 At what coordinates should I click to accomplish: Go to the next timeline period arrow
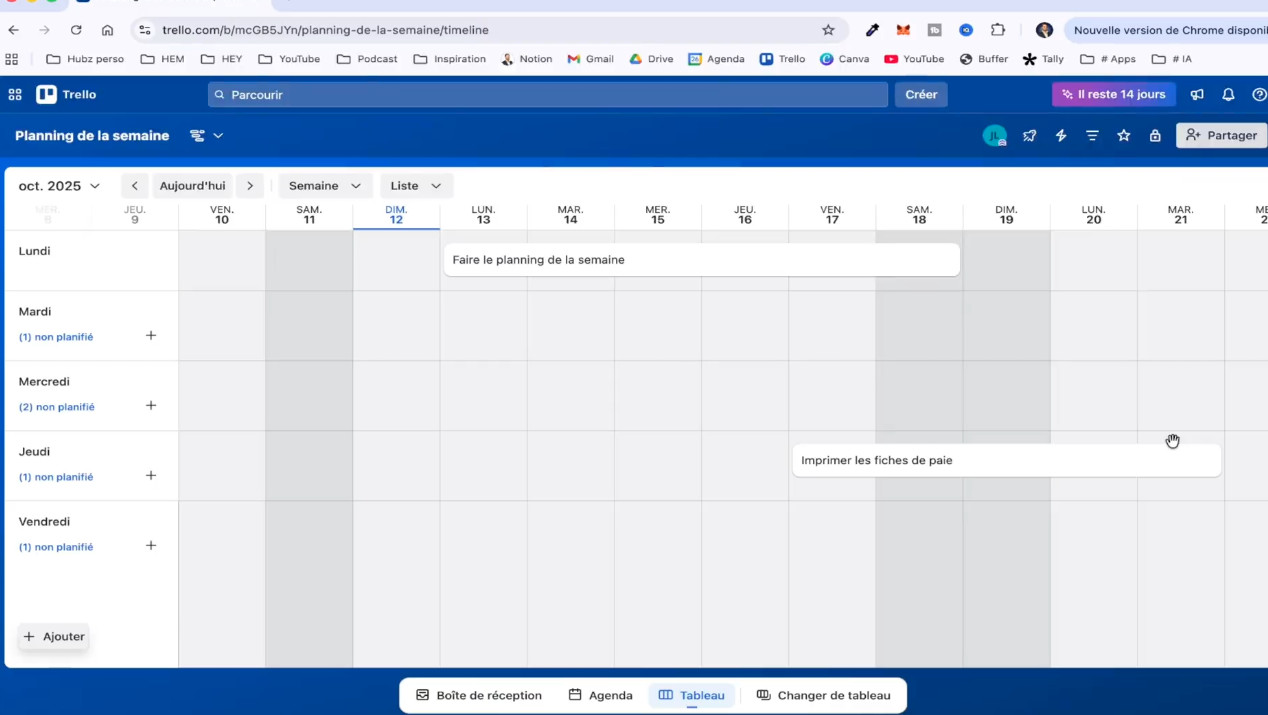point(250,186)
